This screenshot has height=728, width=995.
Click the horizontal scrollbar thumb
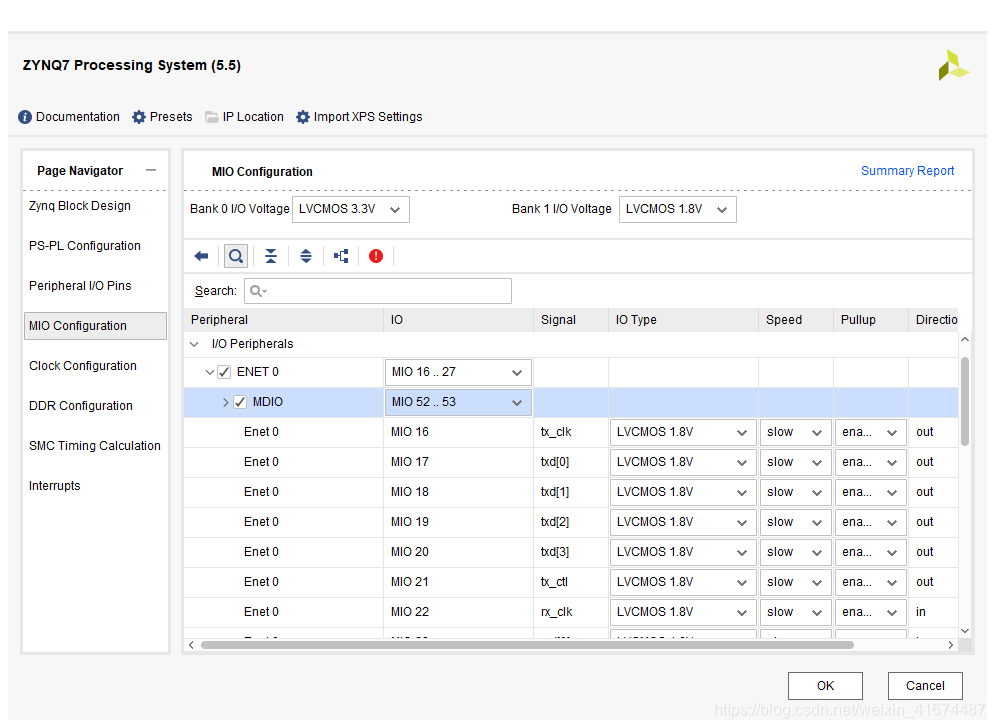(x=527, y=645)
